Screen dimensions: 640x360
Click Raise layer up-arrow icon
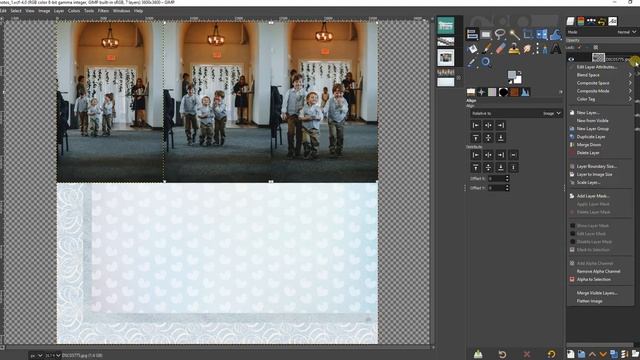point(592,354)
